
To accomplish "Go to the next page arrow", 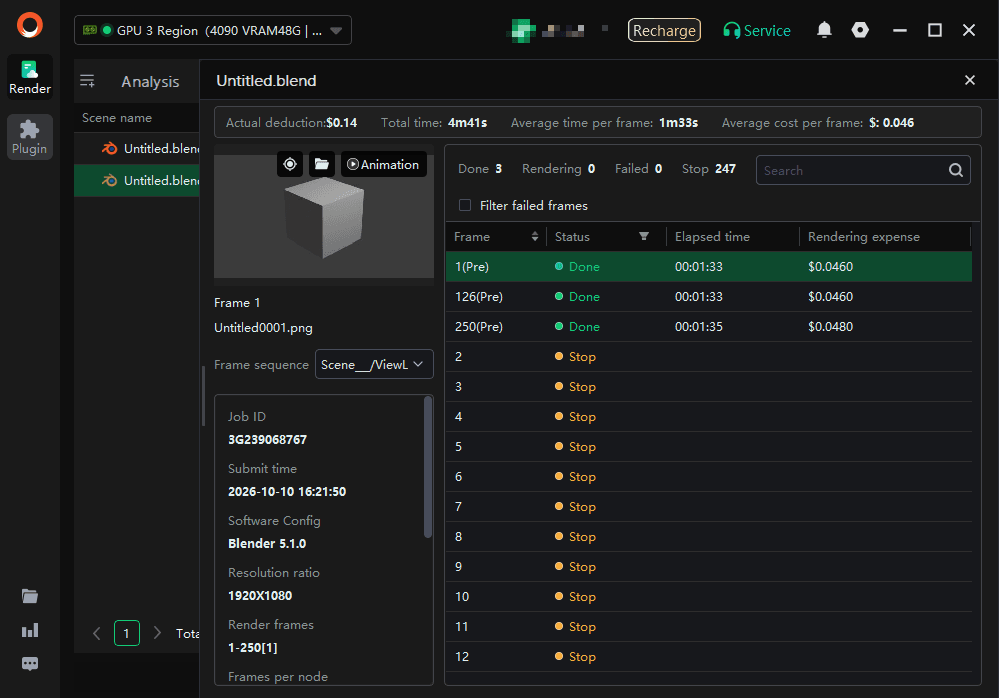I will click(x=157, y=633).
